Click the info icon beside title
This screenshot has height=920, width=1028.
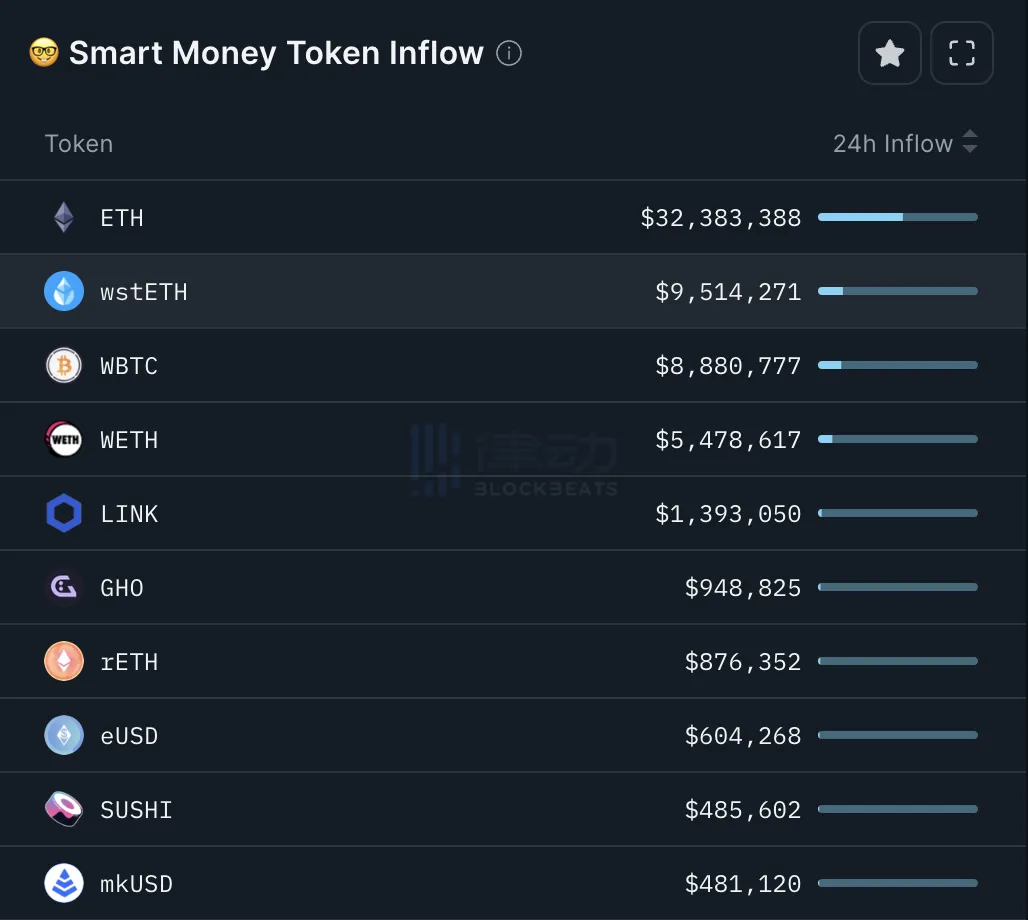pos(509,53)
